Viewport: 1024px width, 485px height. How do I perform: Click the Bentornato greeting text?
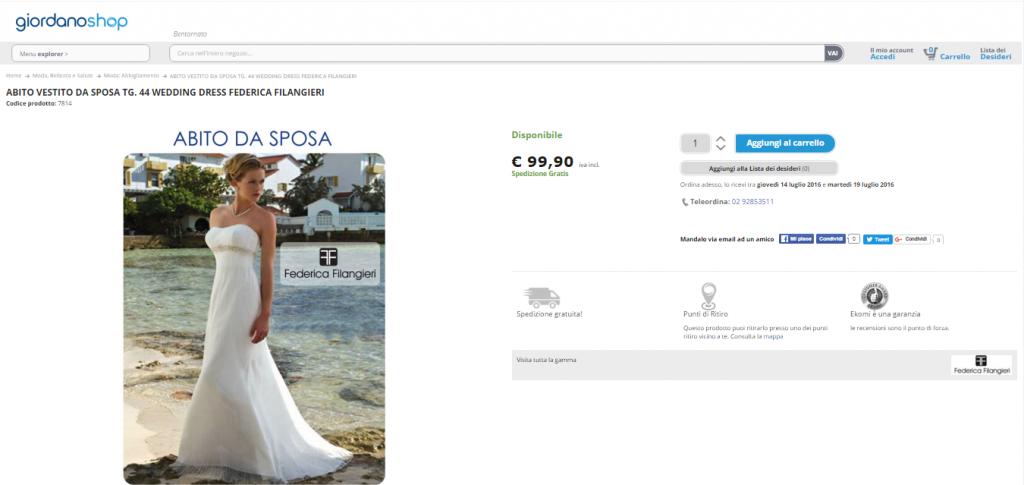(x=190, y=34)
